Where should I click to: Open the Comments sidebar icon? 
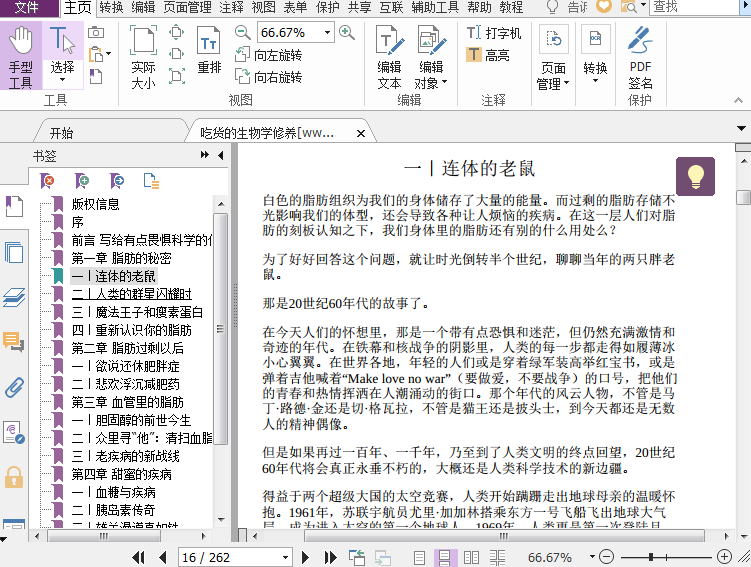[x=14, y=342]
